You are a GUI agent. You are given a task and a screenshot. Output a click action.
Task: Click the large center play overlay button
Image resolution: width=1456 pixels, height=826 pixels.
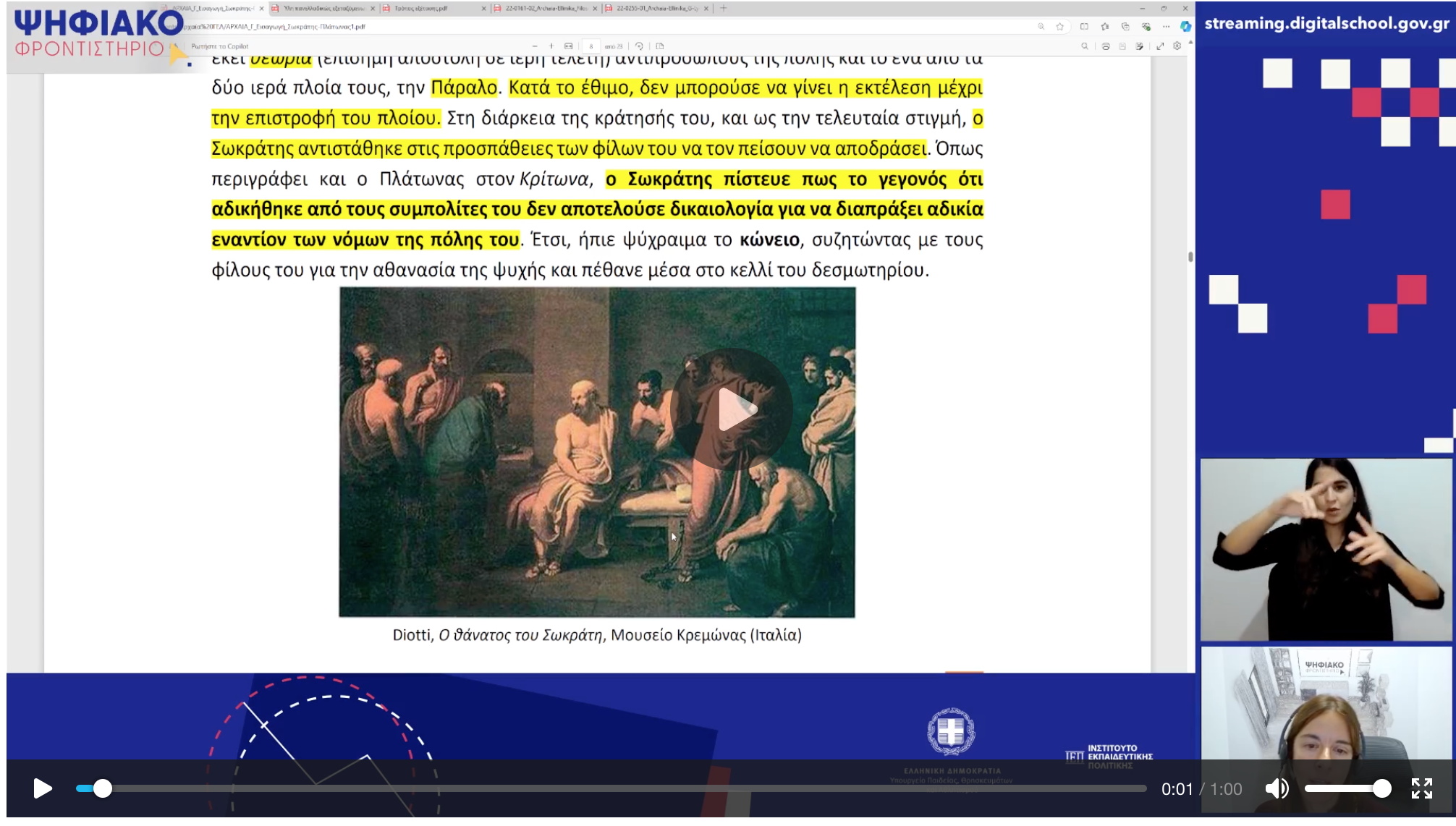(732, 410)
